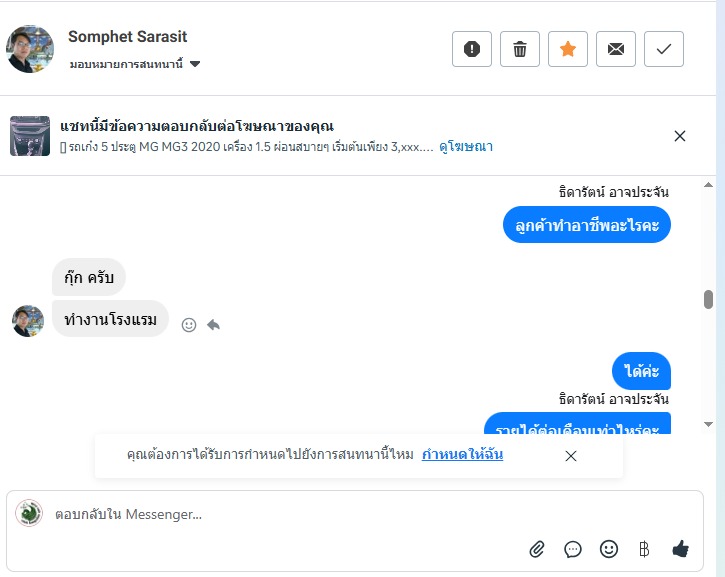This screenshot has height=577, width=725.
Task: Mark conversation as spam with exclamation icon
Action: pos(472,49)
